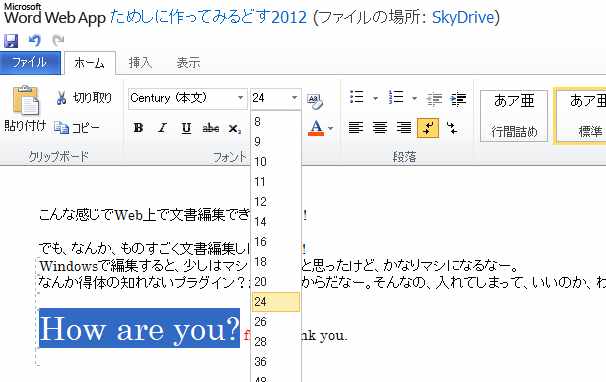Increase paragraph indent
Image resolution: width=606 pixels, height=382 pixels.
coord(458,99)
